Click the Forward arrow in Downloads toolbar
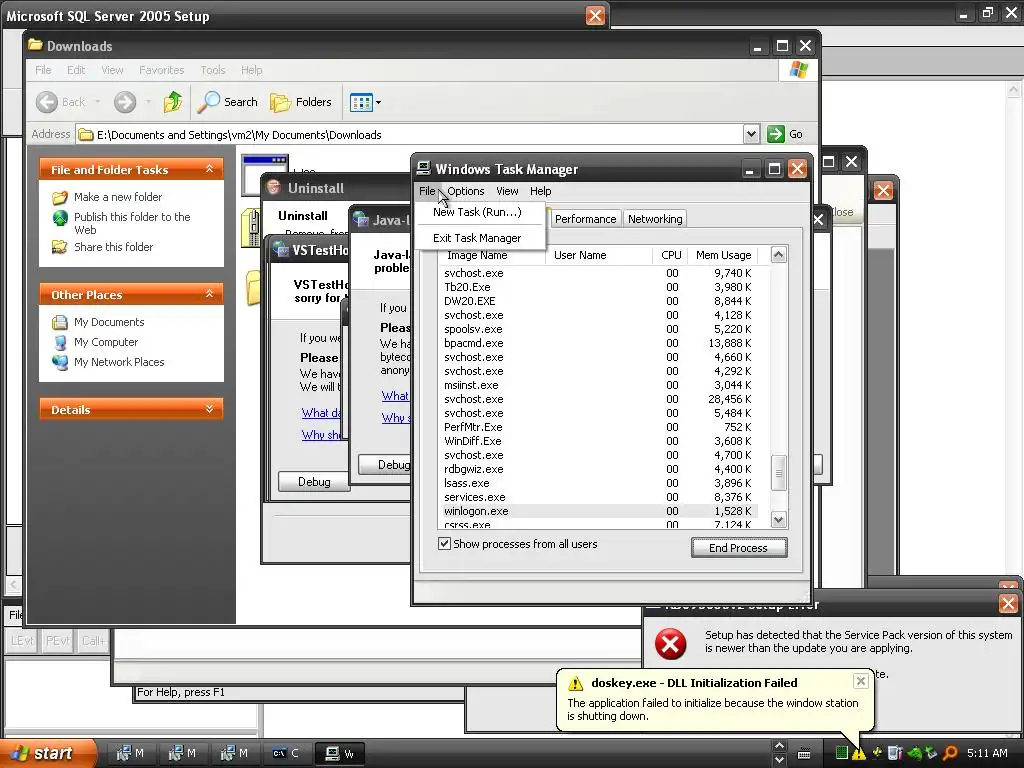Viewport: 1024px width, 768px height. point(125,102)
